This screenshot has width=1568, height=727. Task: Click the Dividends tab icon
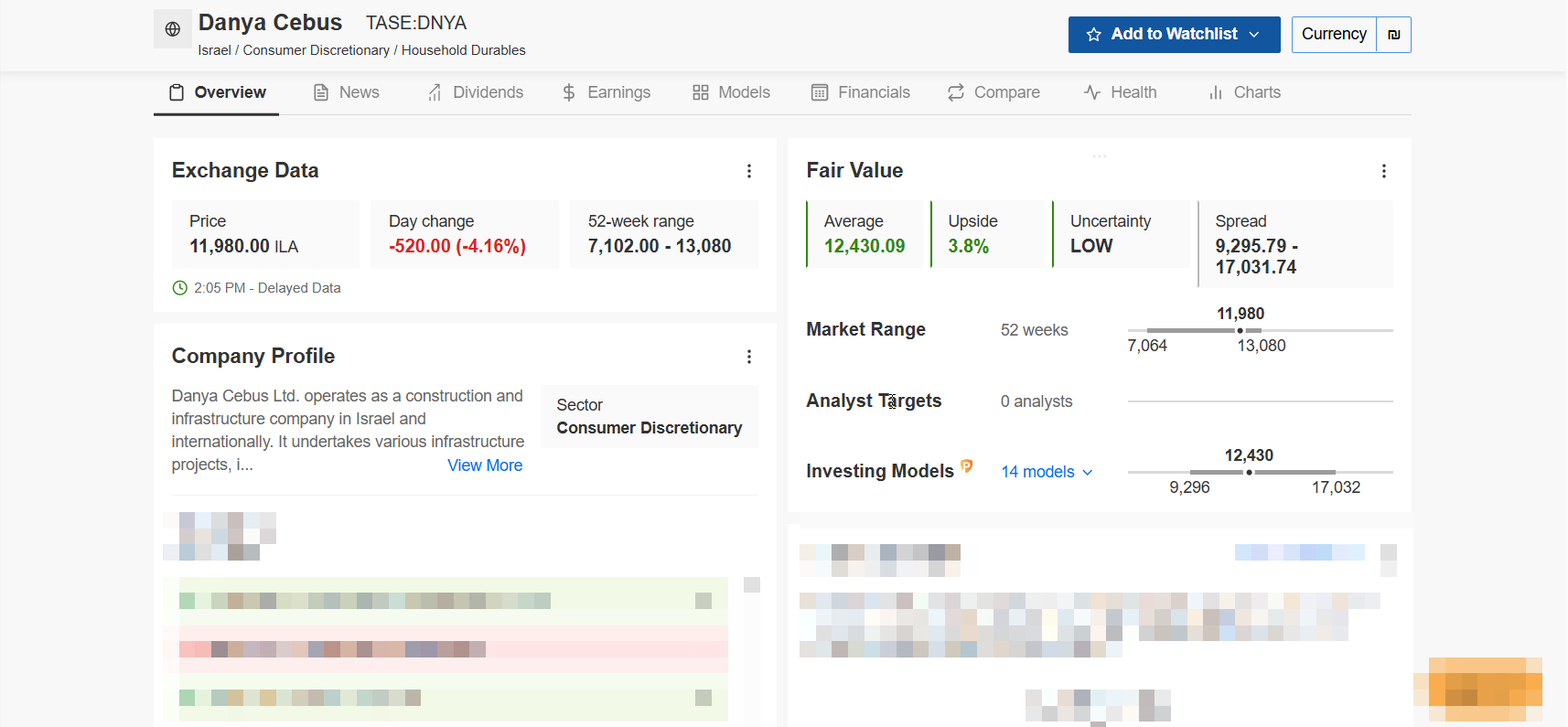(x=435, y=92)
